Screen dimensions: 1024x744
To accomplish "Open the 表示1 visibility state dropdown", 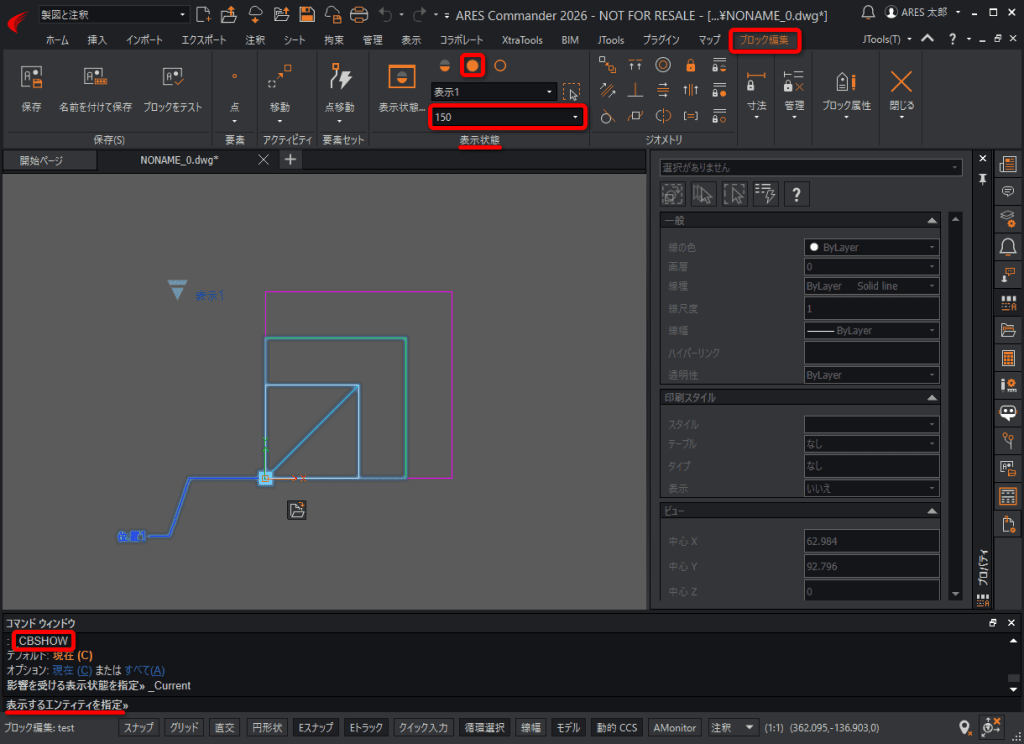I will point(493,92).
